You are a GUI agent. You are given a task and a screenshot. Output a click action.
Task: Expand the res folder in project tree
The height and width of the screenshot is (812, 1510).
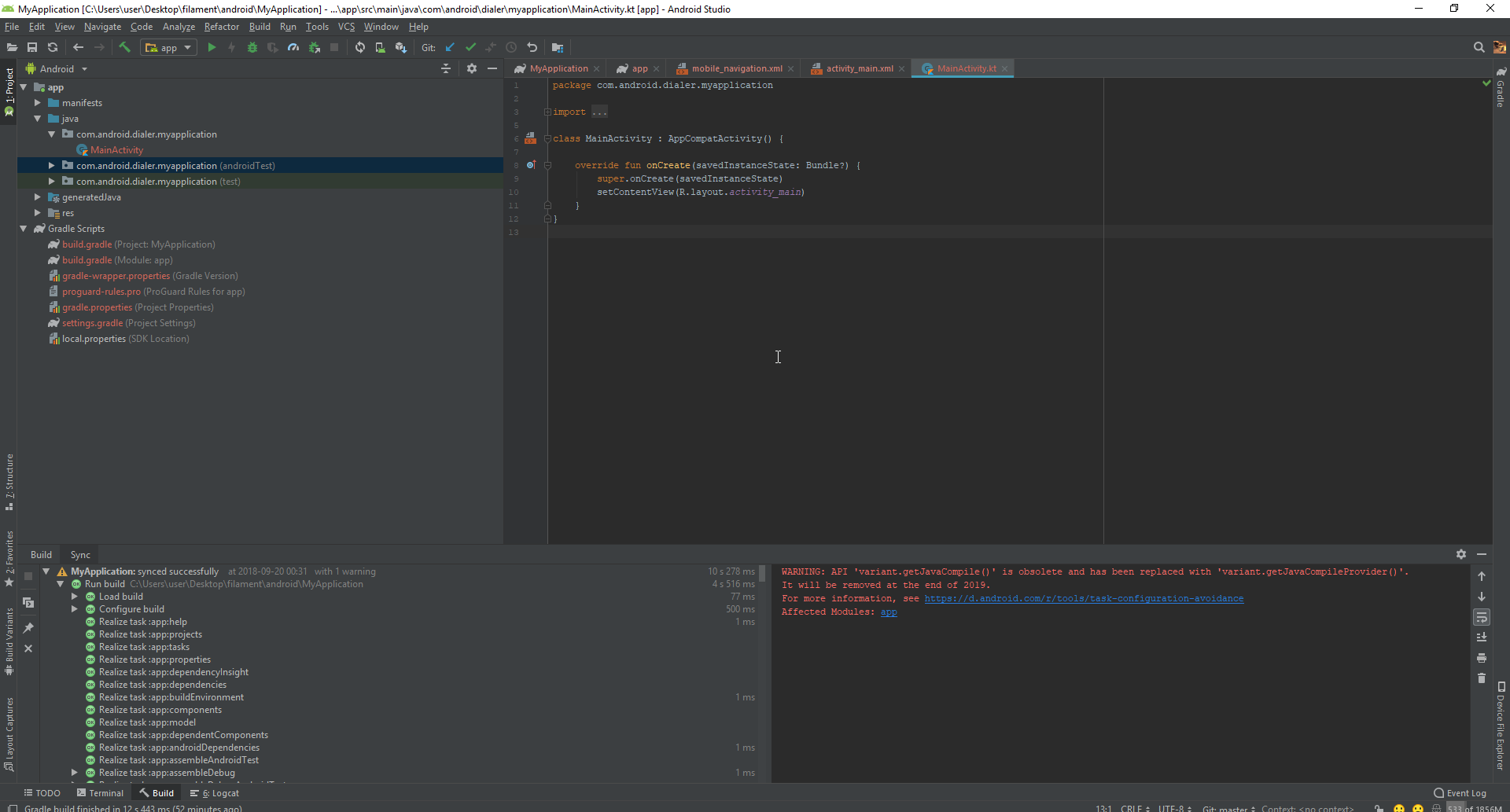click(37, 213)
